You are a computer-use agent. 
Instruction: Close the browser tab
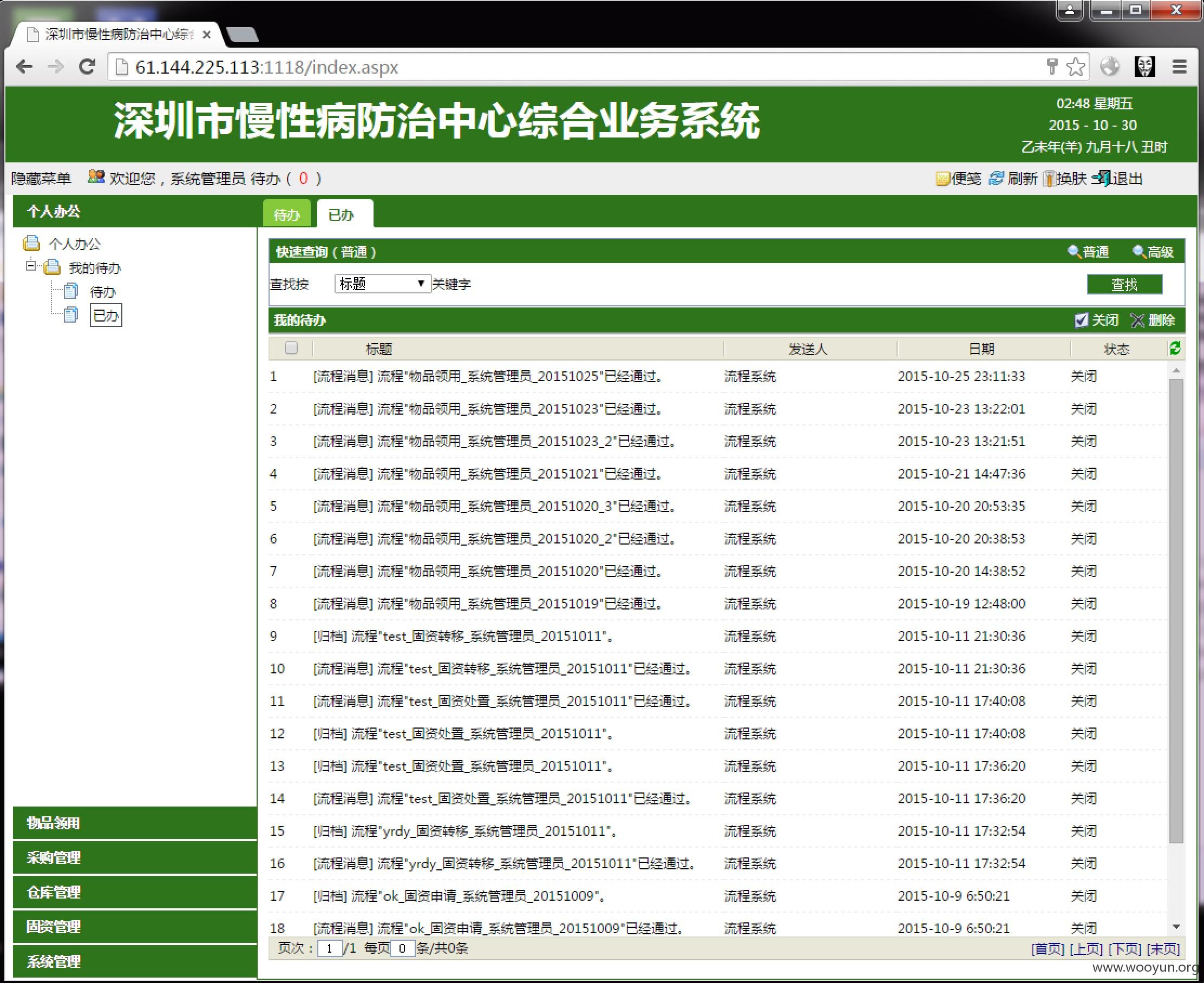click(x=207, y=35)
